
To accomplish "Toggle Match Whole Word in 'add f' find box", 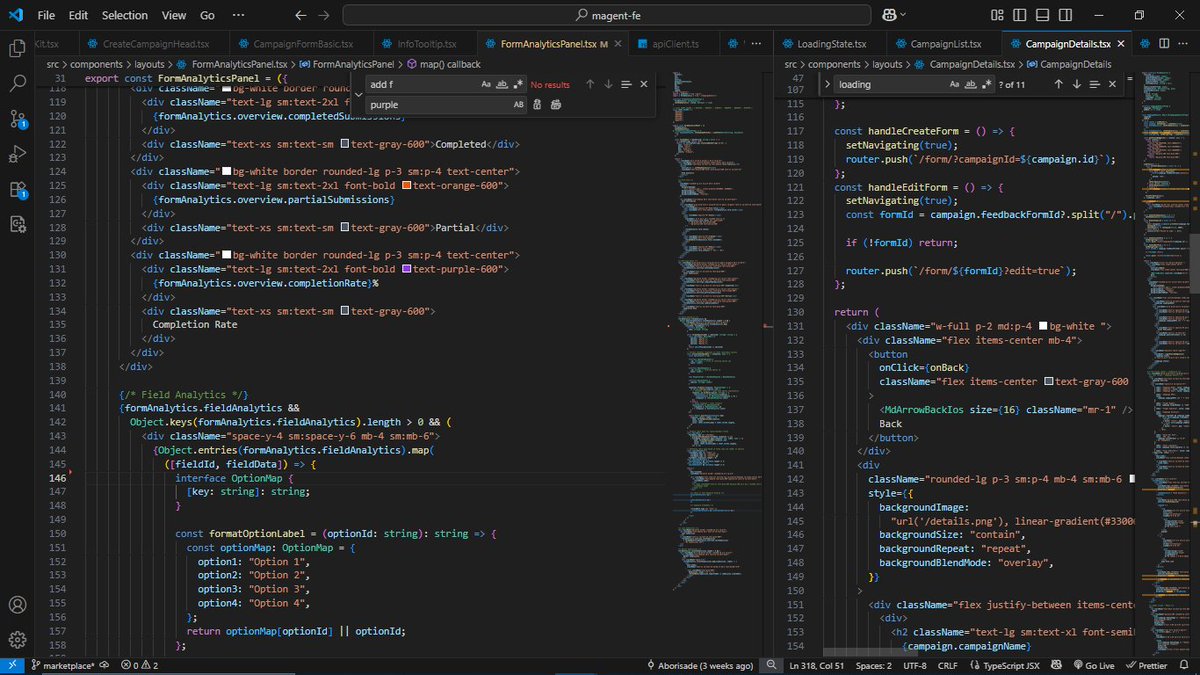I will click(x=502, y=85).
